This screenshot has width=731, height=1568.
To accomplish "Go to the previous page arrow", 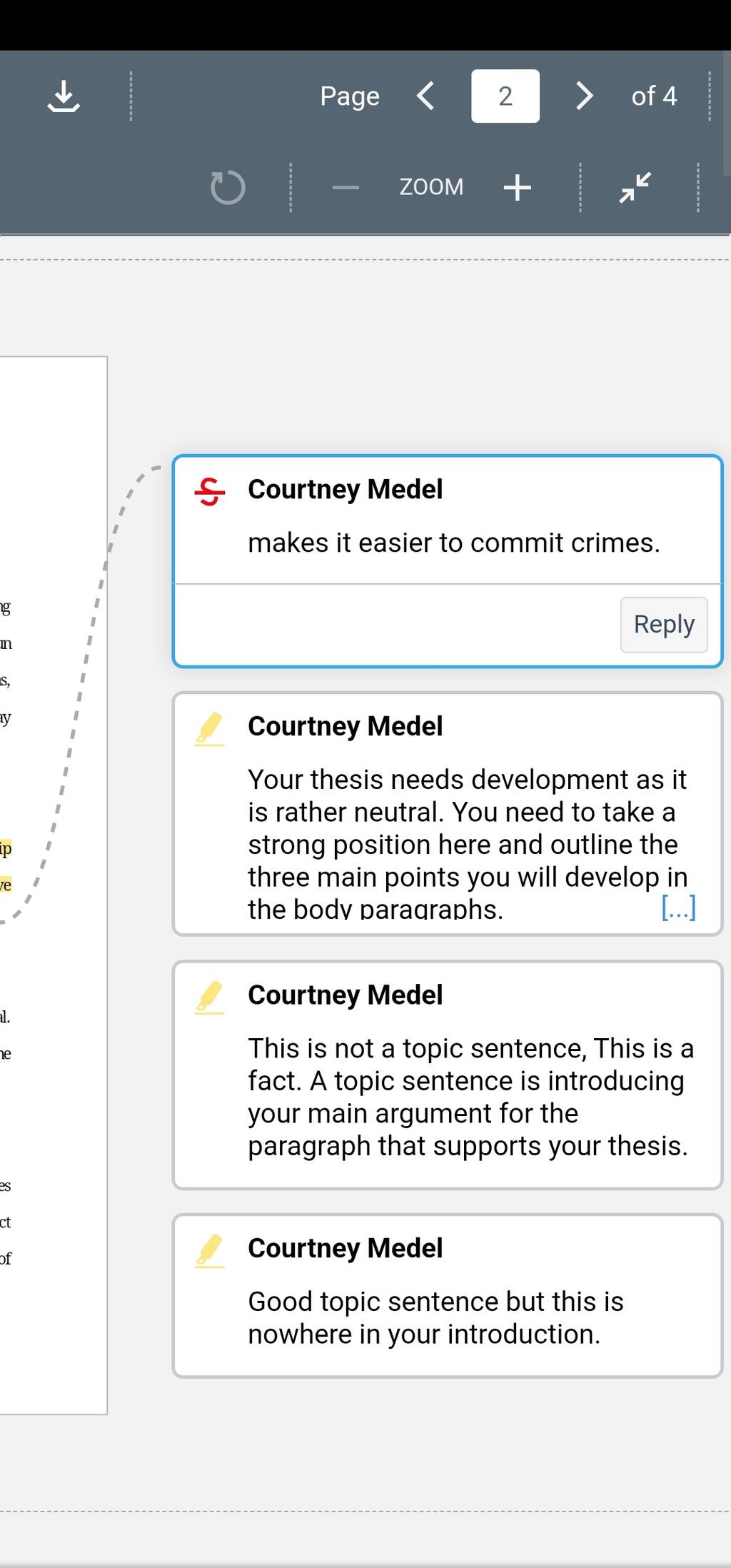I will tap(425, 96).
